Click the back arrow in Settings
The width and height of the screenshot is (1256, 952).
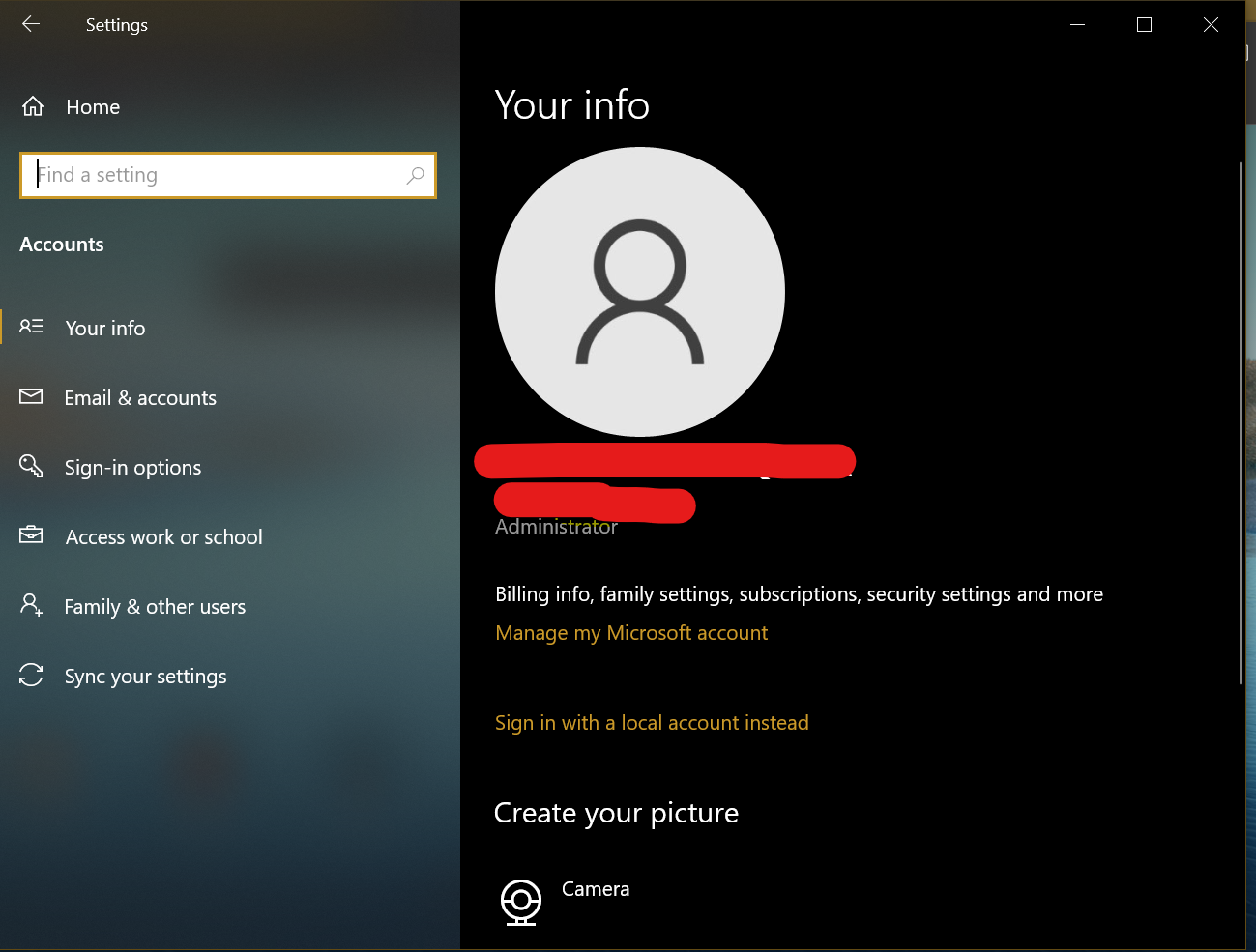pos(30,24)
